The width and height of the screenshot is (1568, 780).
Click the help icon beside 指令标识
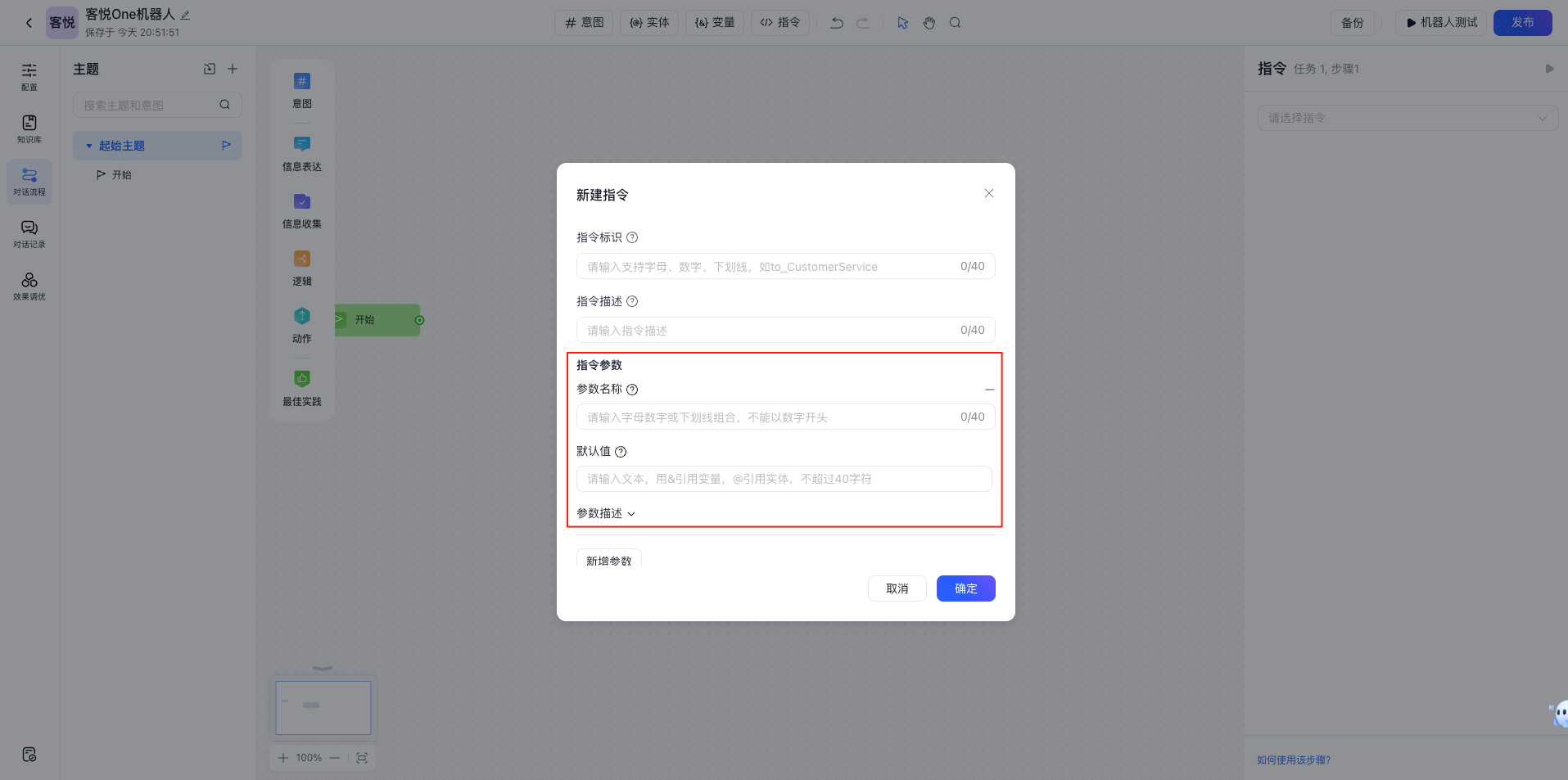click(632, 238)
